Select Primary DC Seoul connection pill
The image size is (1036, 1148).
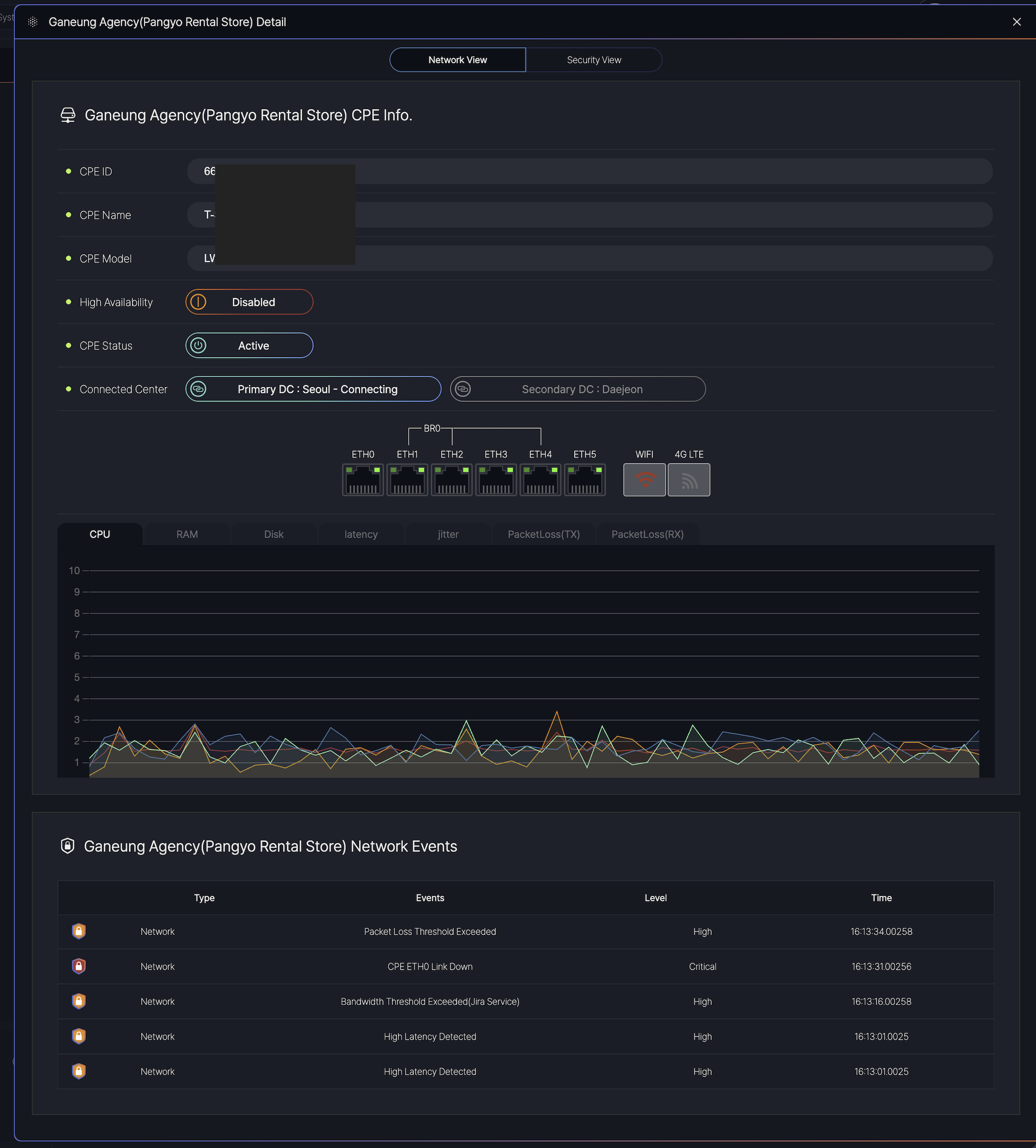coord(313,389)
